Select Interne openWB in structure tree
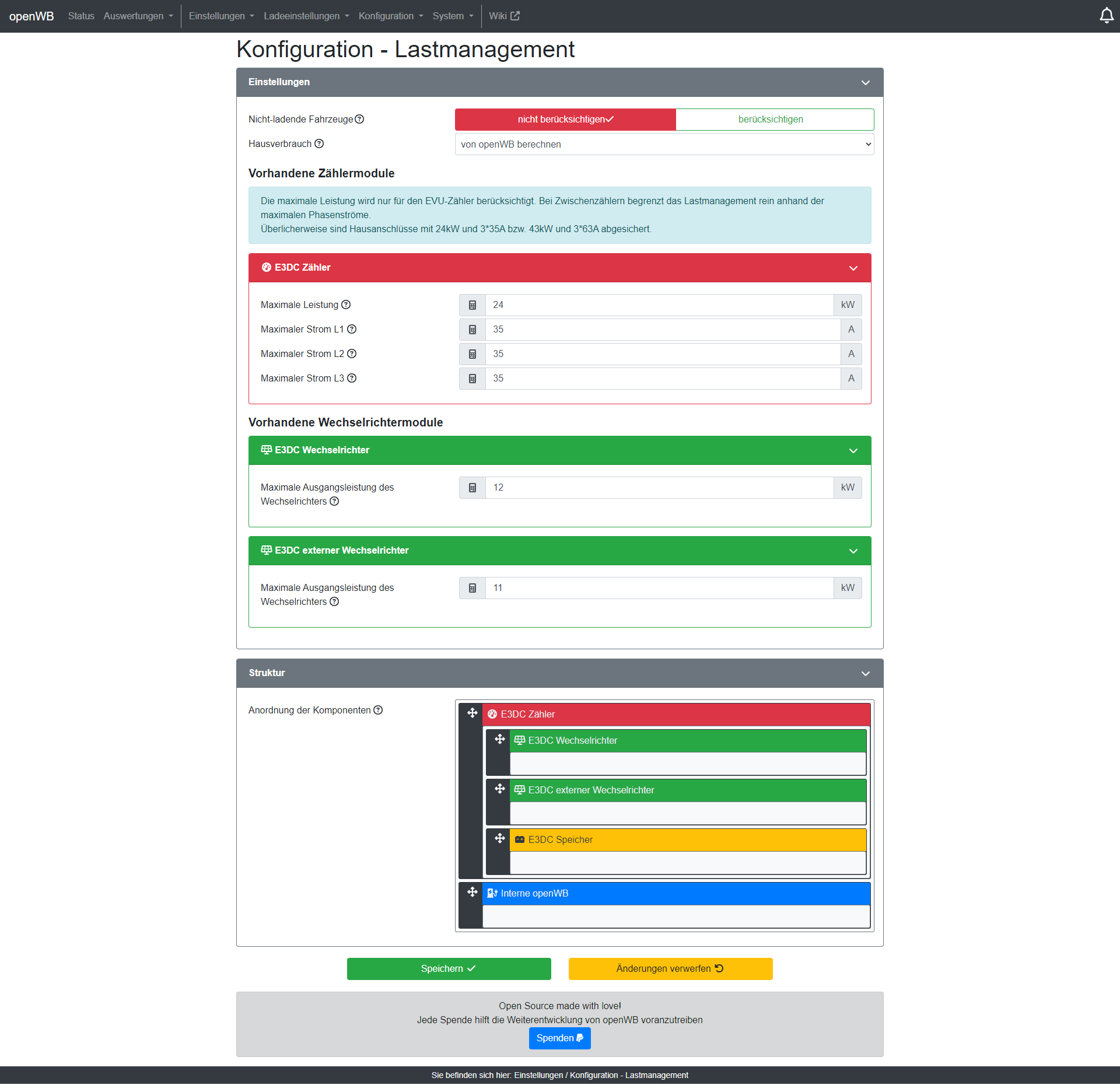The width and height of the screenshot is (1120, 1085). tap(676, 894)
